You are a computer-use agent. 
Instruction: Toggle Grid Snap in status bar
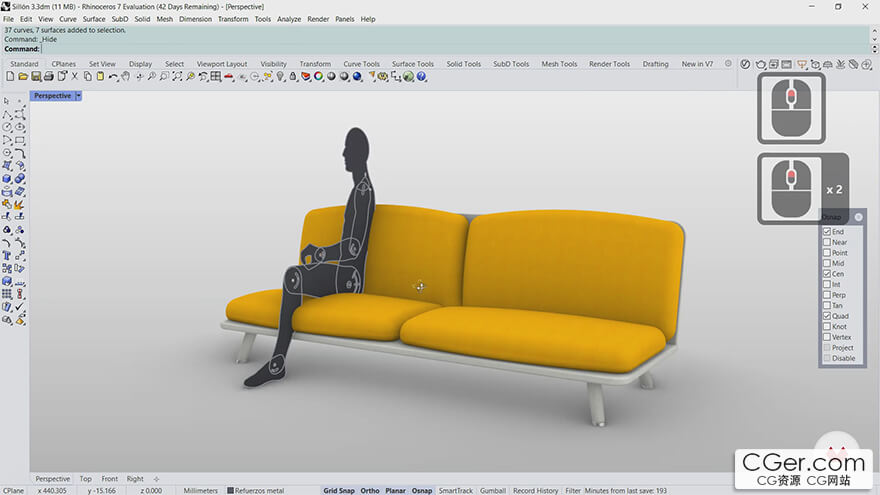[338, 490]
